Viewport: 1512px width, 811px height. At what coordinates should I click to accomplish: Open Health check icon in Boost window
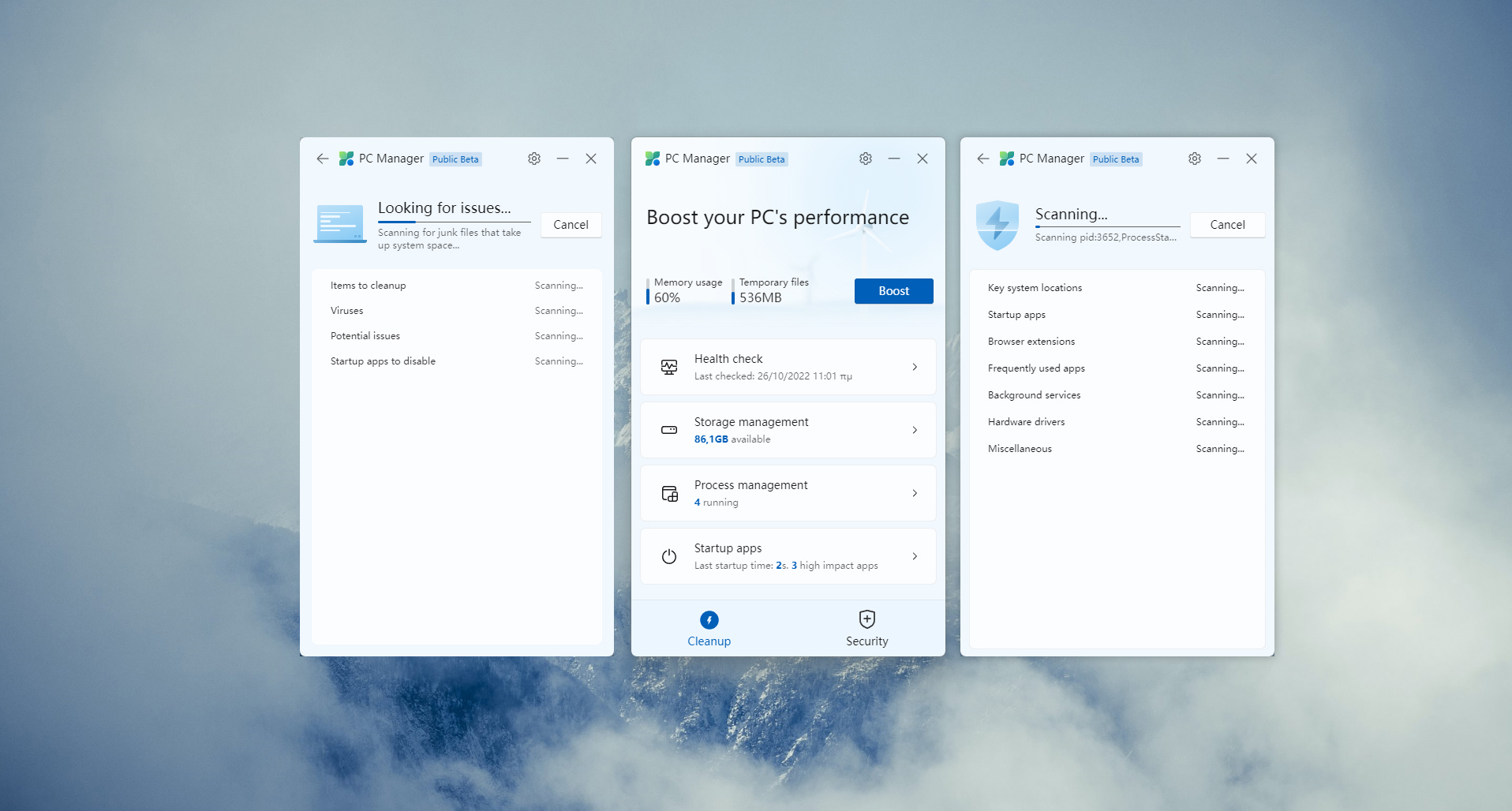click(x=668, y=367)
